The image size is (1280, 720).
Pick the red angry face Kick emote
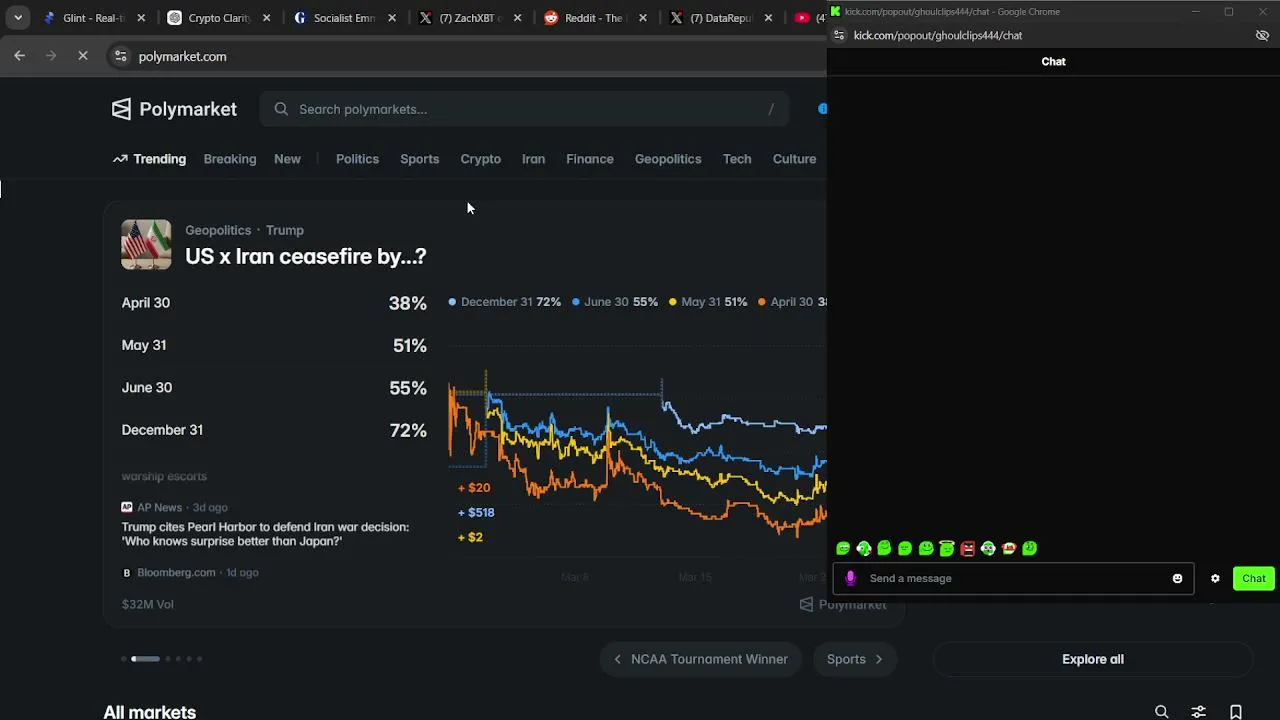pos(967,548)
